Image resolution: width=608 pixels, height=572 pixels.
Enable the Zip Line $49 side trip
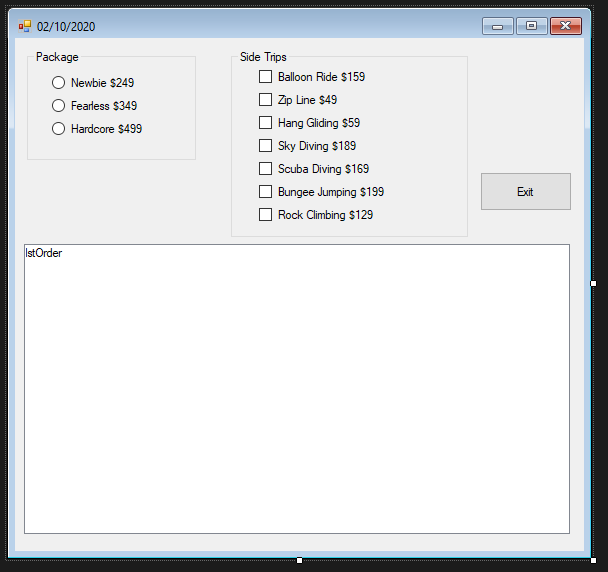298,100
